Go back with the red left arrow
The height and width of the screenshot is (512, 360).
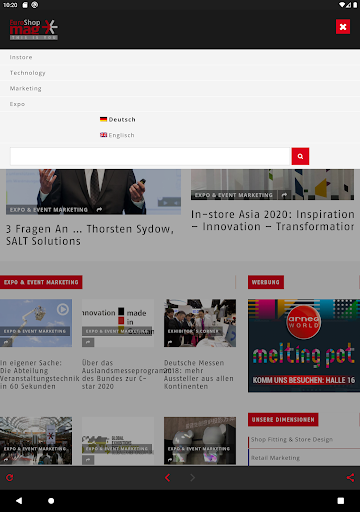click(x=168, y=478)
